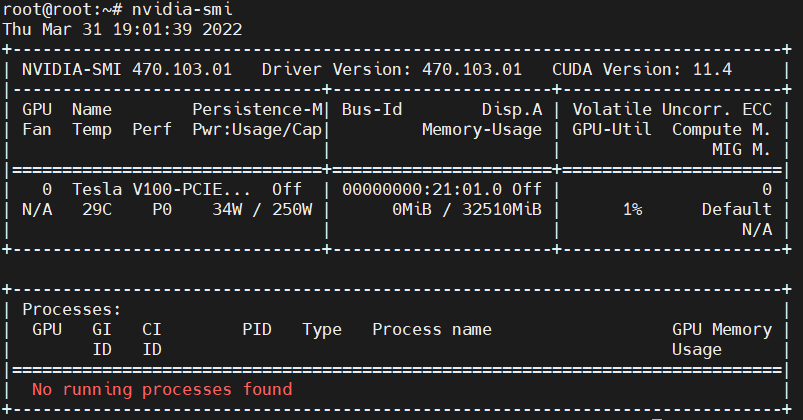Click the 'Process name' column header
This screenshot has height=420, width=803.
pyautogui.click(x=432, y=329)
